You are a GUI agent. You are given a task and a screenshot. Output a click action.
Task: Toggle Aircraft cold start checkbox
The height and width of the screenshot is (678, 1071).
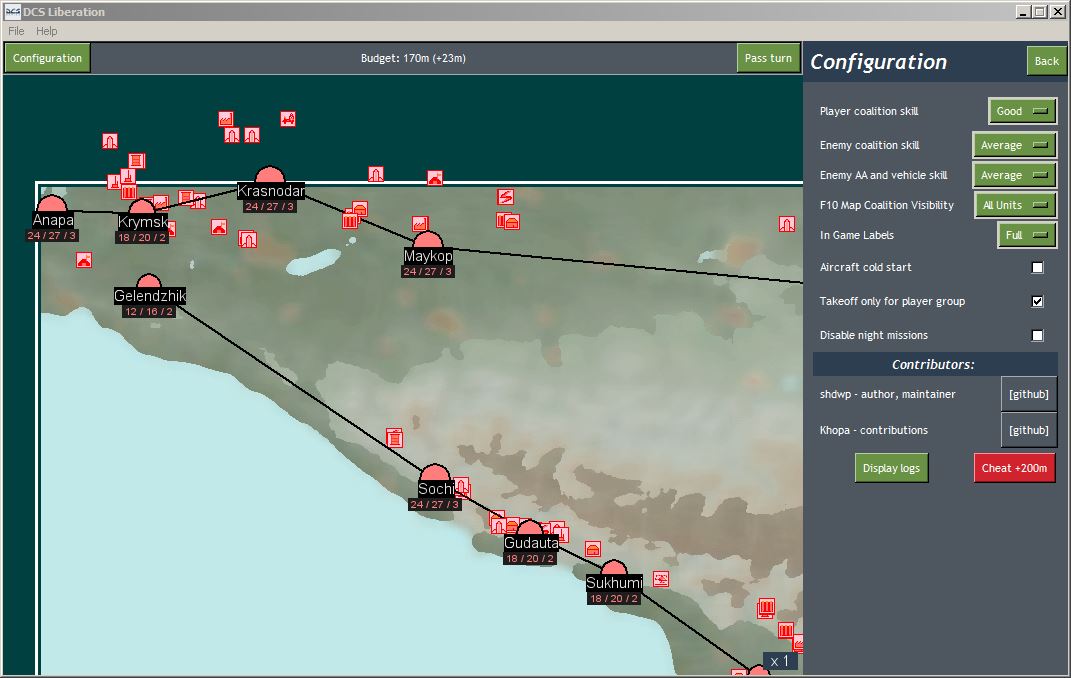point(1037,267)
